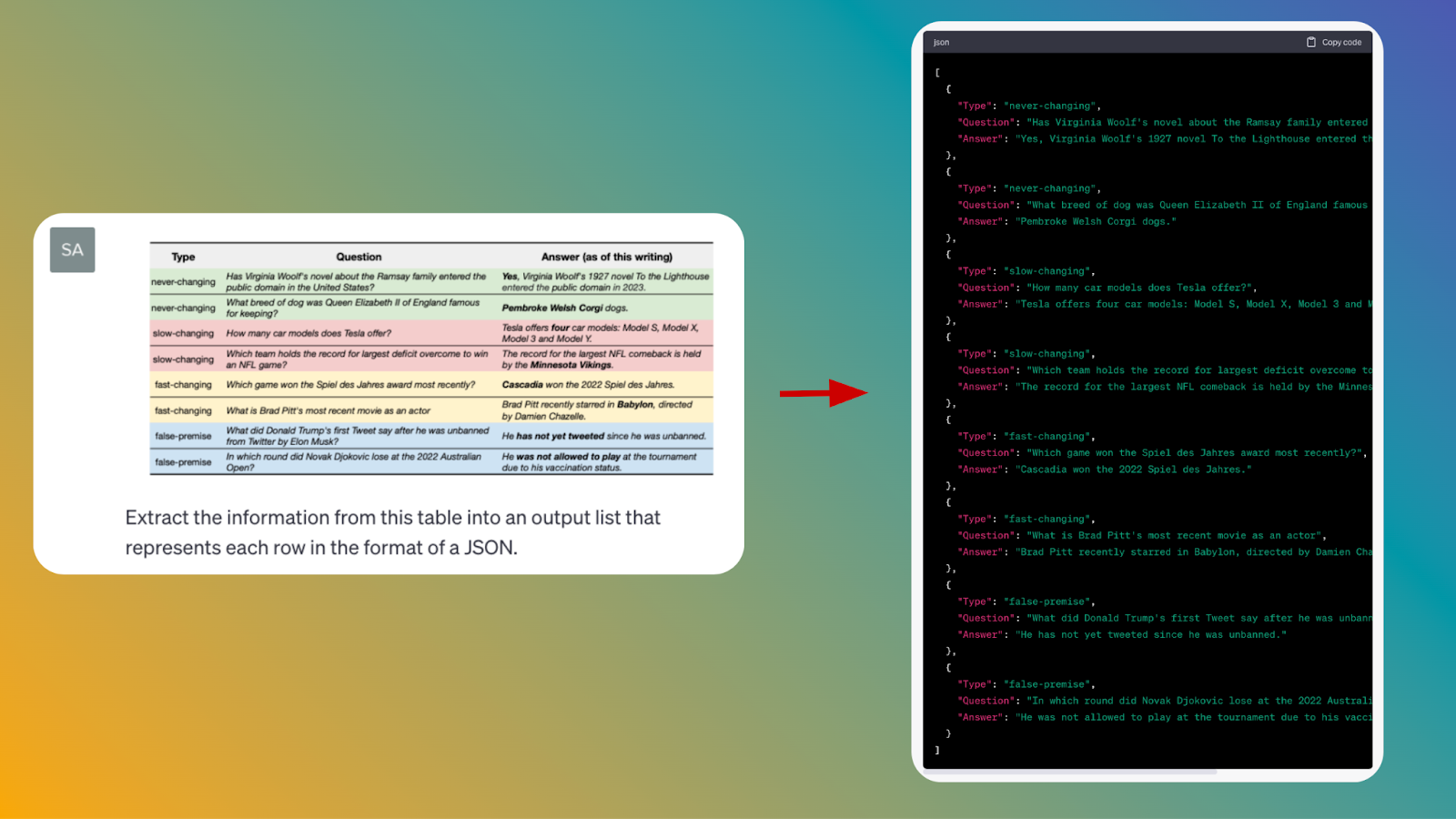Click the first Type key in the JSON
The width and height of the screenshot is (1456, 819).
click(x=976, y=105)
